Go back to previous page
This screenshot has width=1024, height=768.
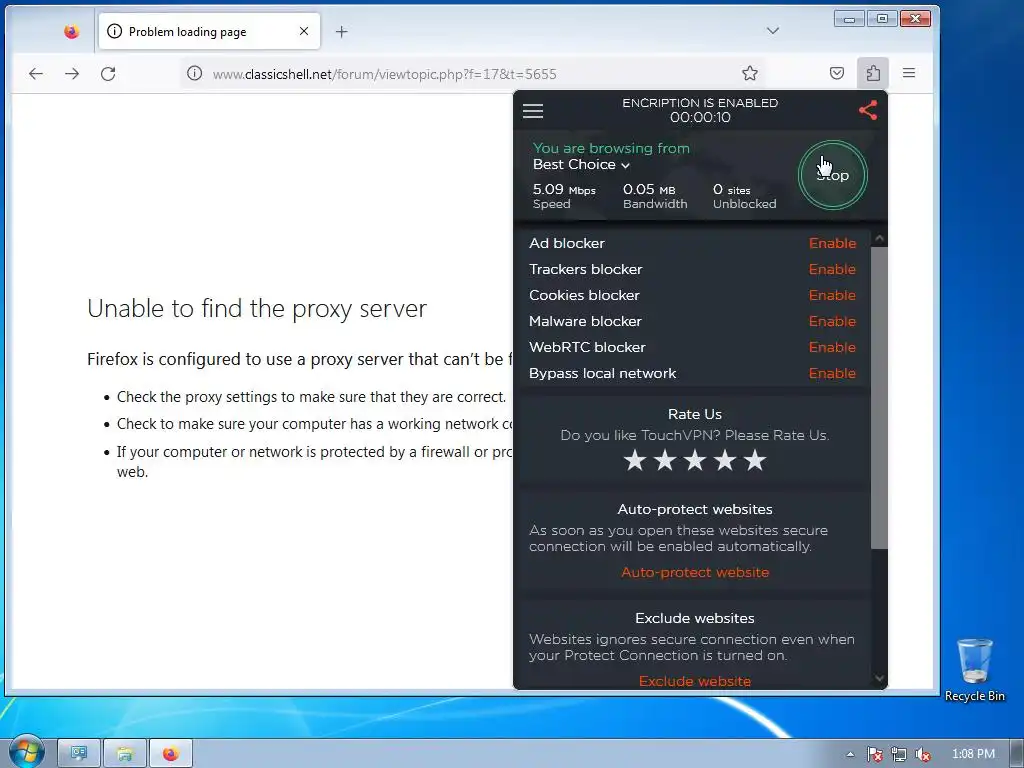pos(36,74)
